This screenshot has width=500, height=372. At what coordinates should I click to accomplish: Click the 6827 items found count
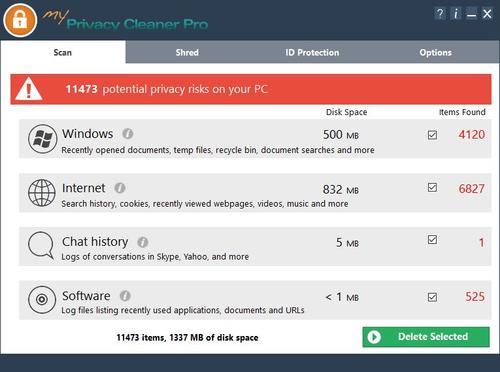click(x=472, y=189)
